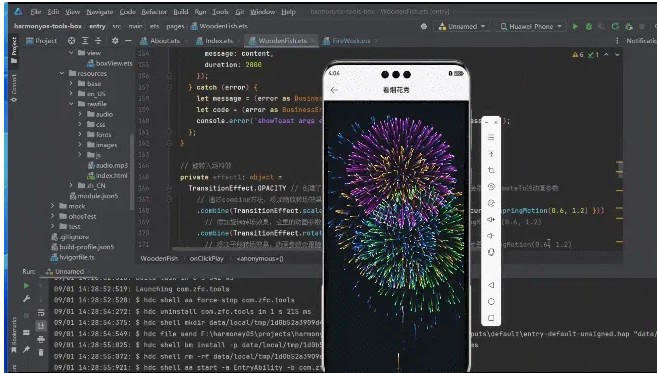The height and width of the screenshot is (373, 657).
Task: Collapse the resources folder
Action: point(62,73)
